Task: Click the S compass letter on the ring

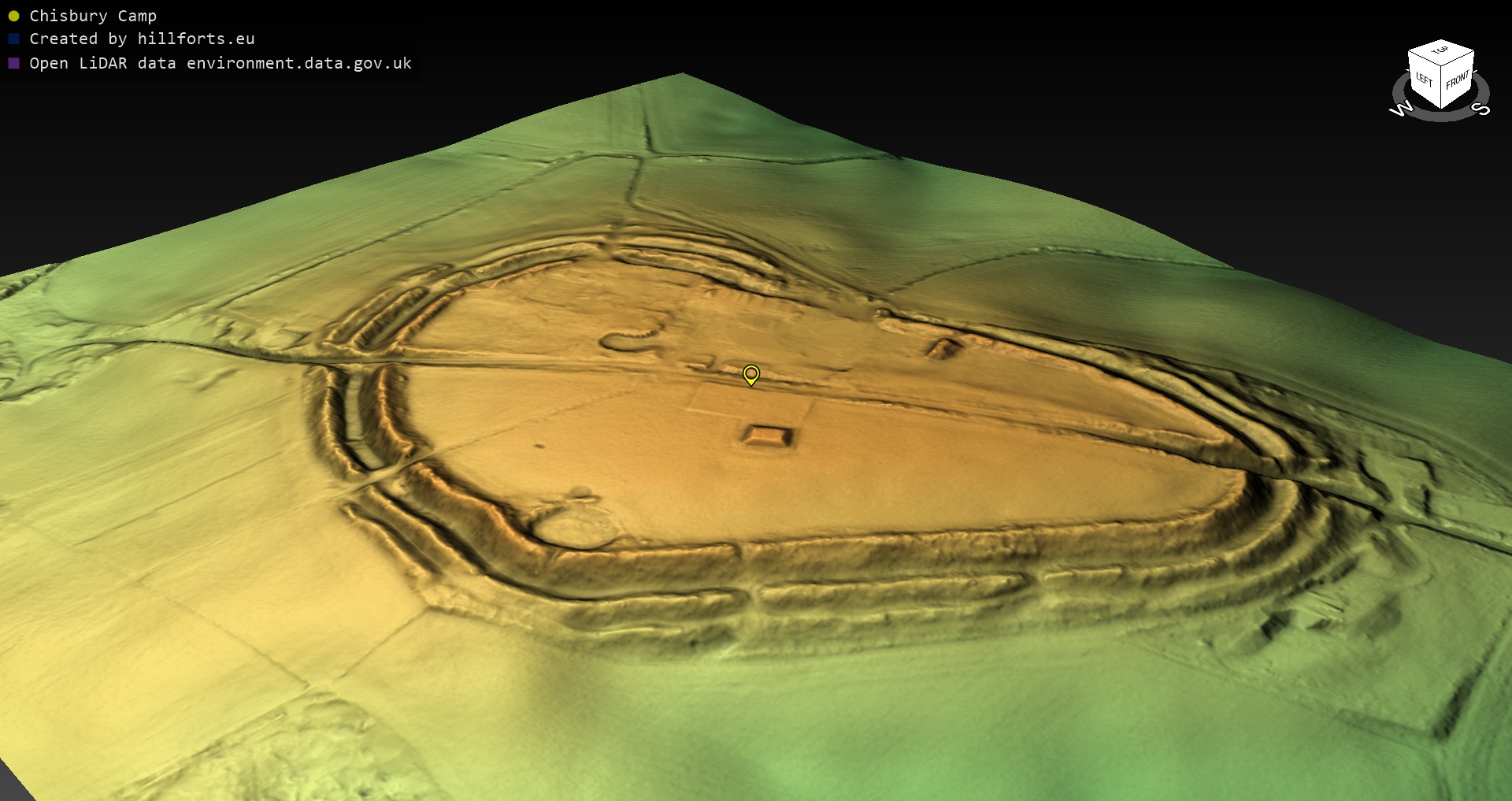Action: 1480,109
